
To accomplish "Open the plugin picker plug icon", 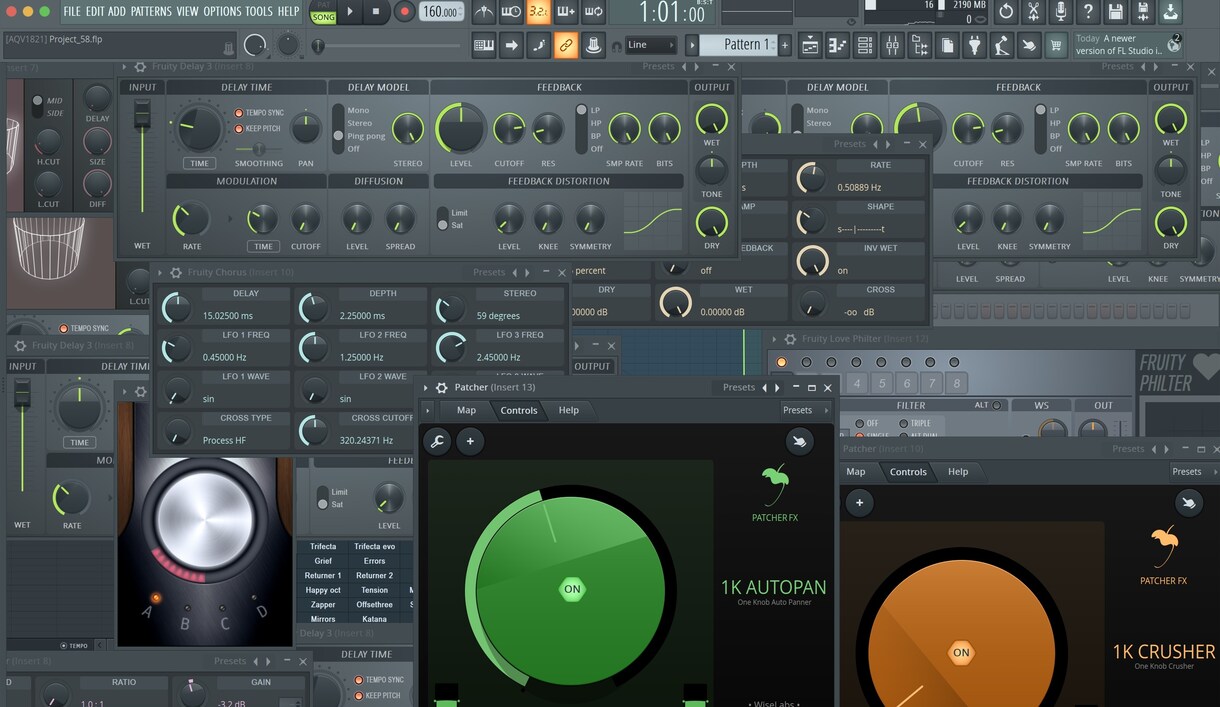I will tap(974, 45).
